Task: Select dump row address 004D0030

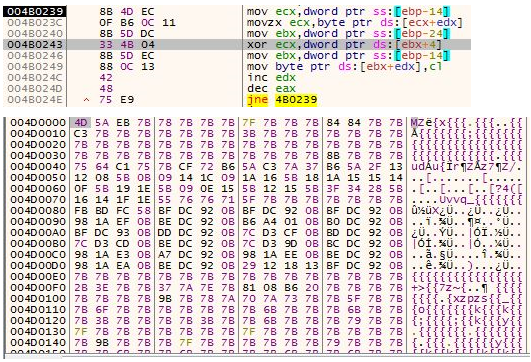Action: click(38, 155)
